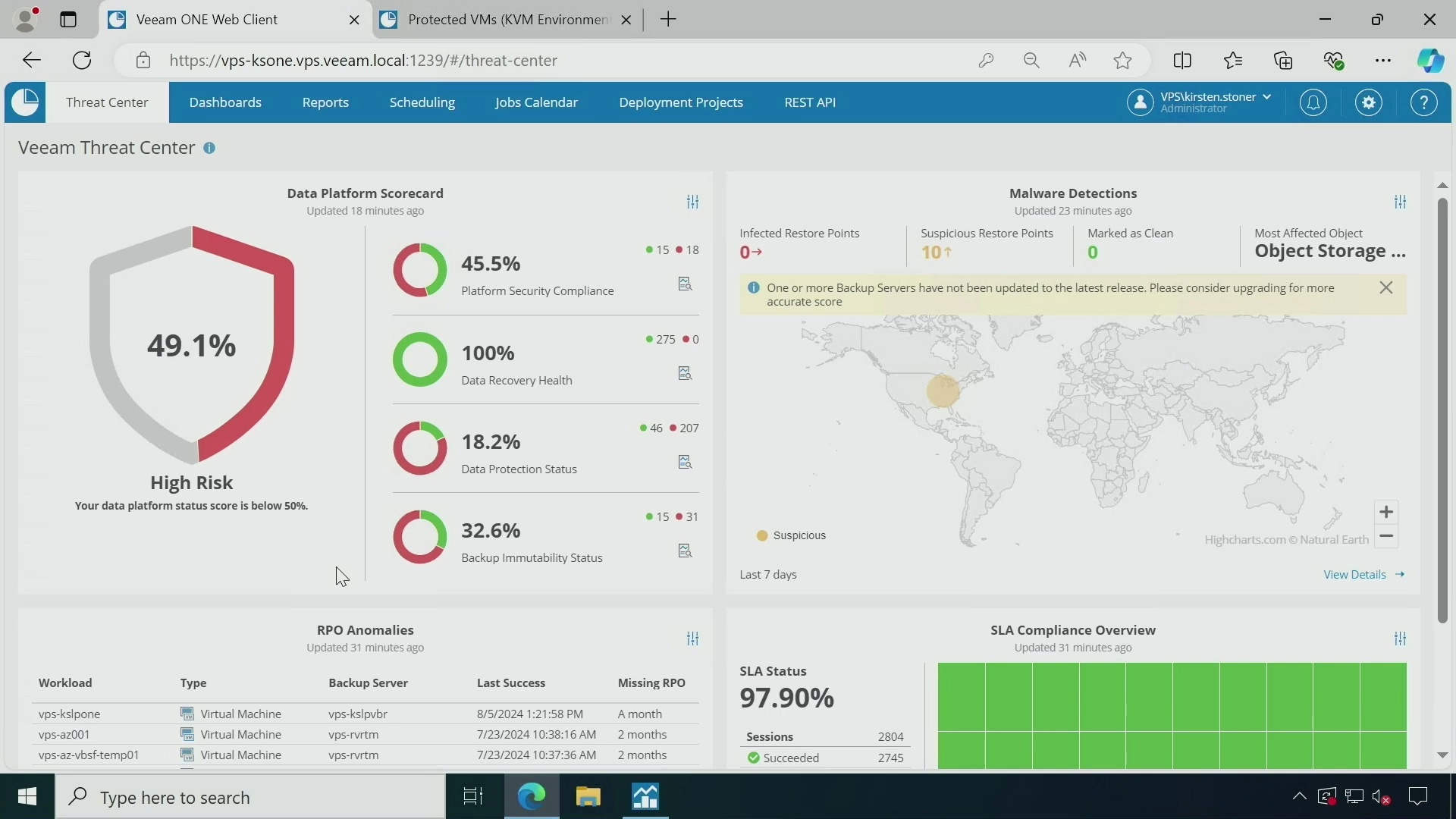Show hidden system tray icons
Screen dimensions: 1456x819
click(1299, 796)
